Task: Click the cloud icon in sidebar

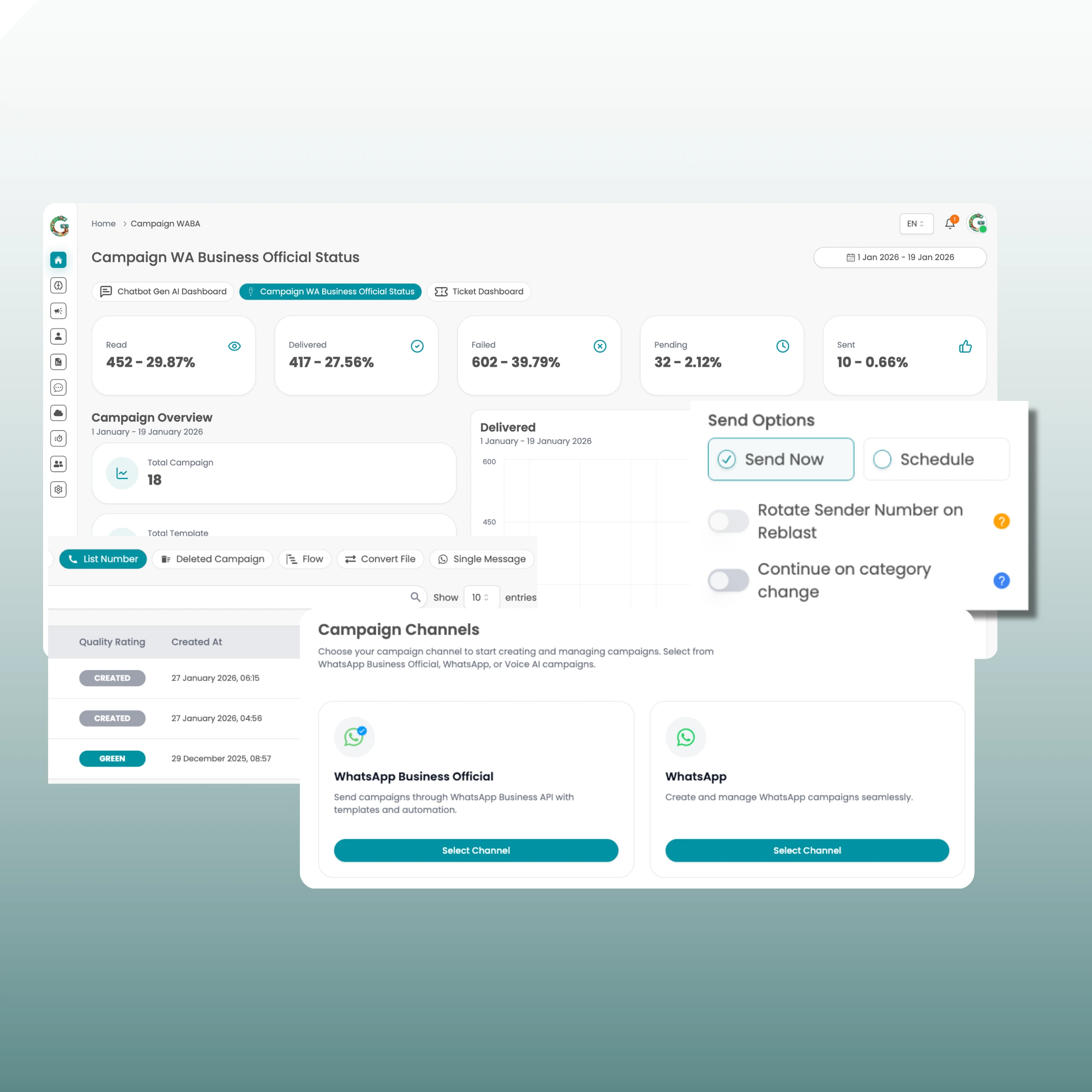Action: pos(58,413)
